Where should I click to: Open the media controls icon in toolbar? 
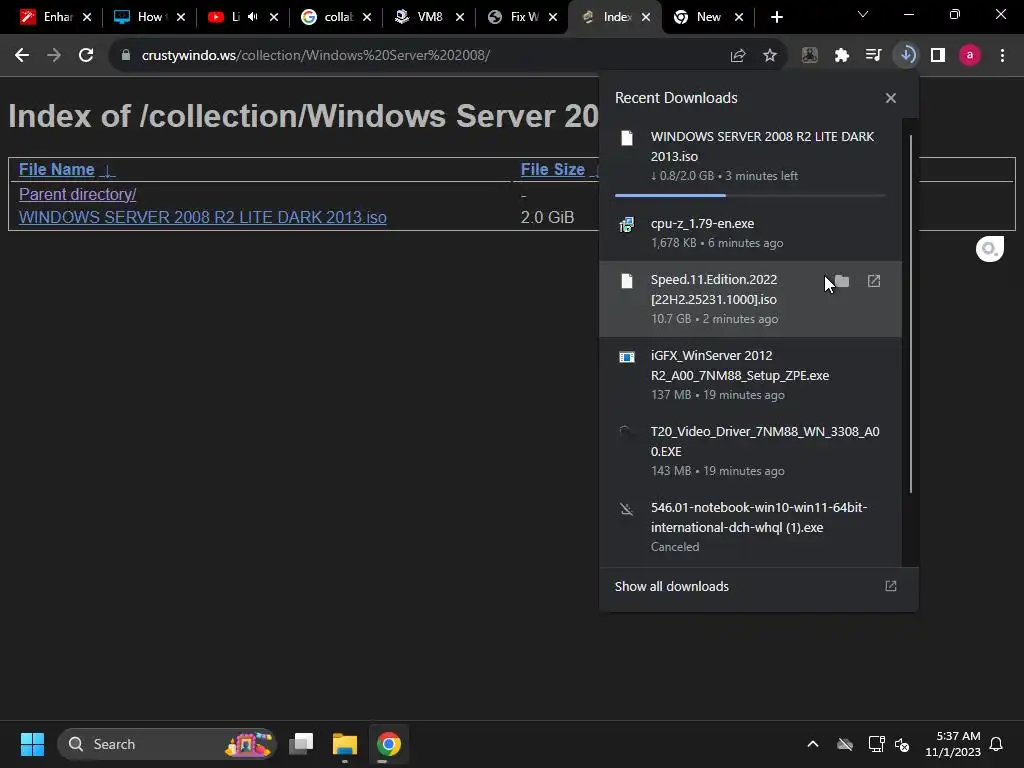click(874, 56)
